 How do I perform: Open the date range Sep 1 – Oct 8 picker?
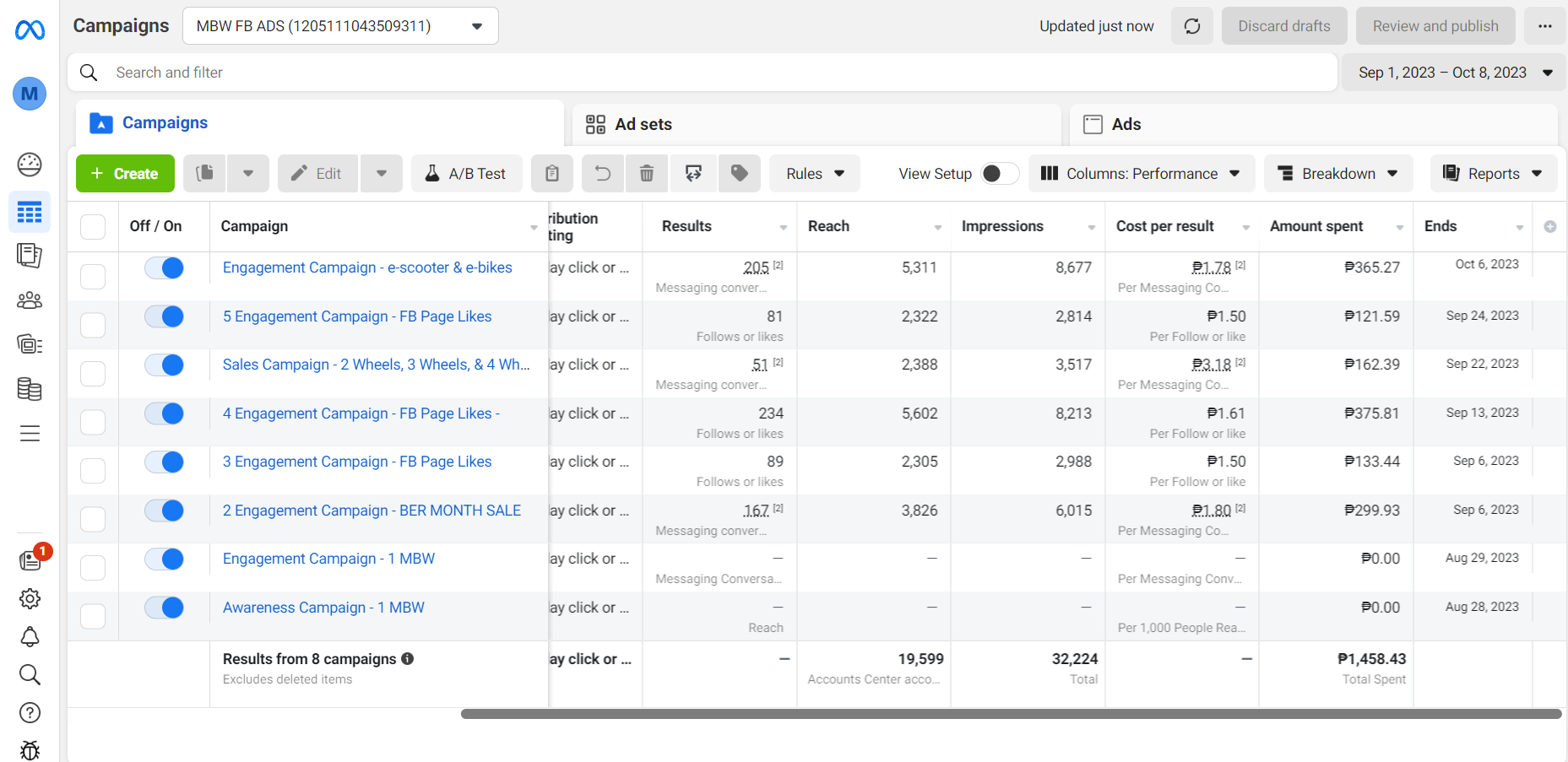[x=1456, y=73]
